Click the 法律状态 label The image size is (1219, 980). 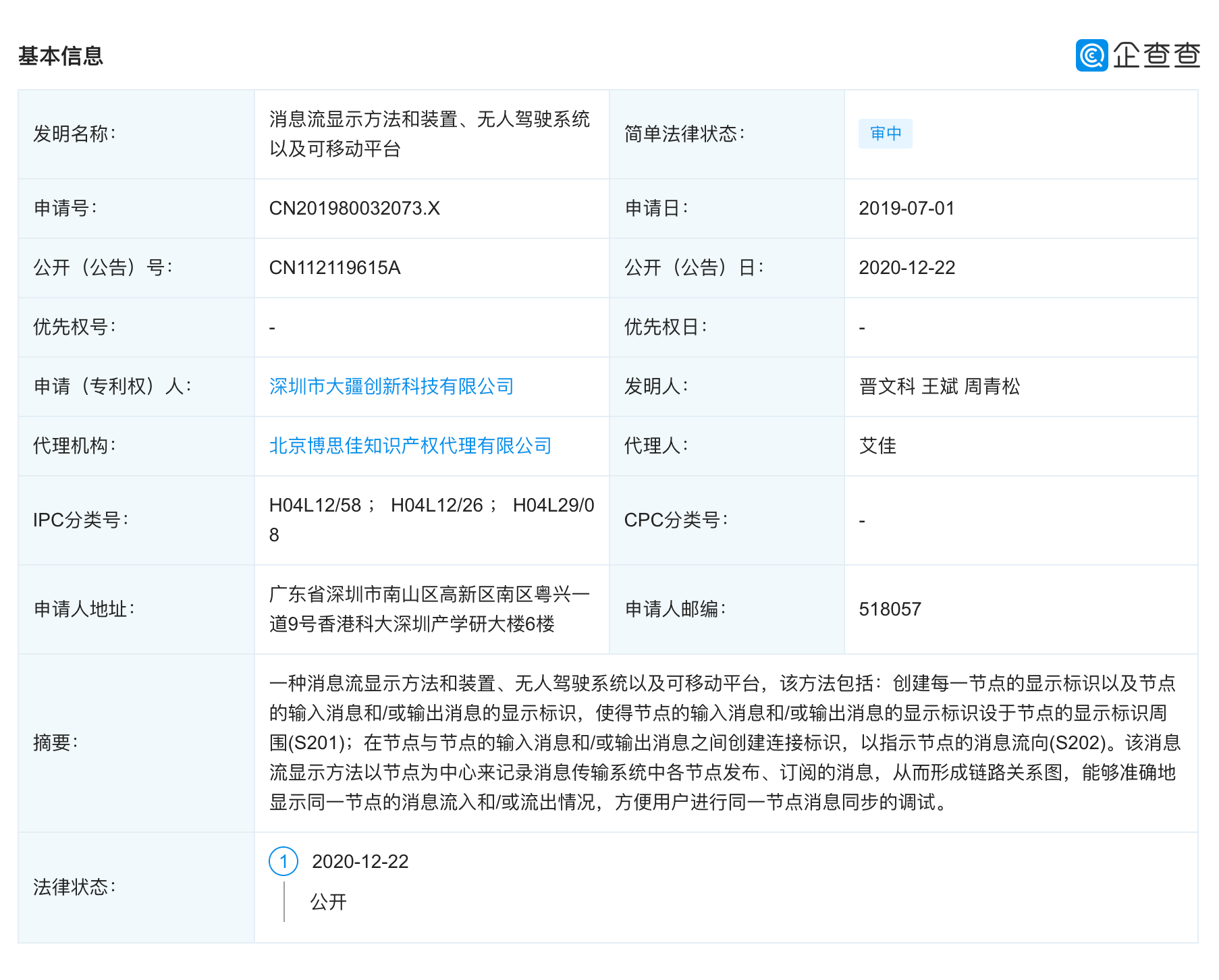74,888
